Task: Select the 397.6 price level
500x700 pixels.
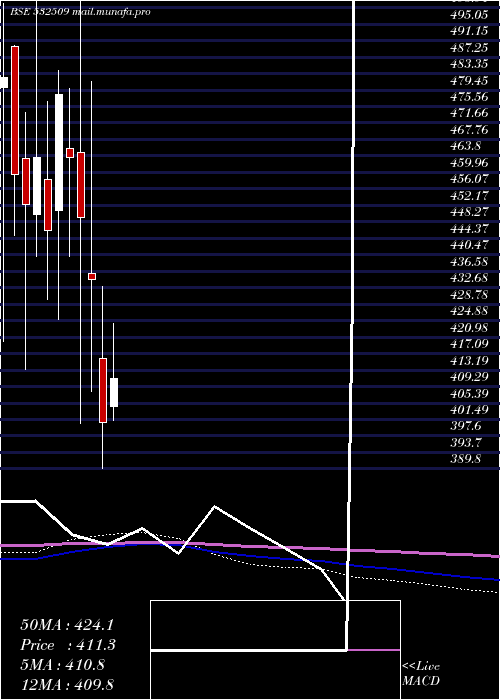Action: [466, 425]
